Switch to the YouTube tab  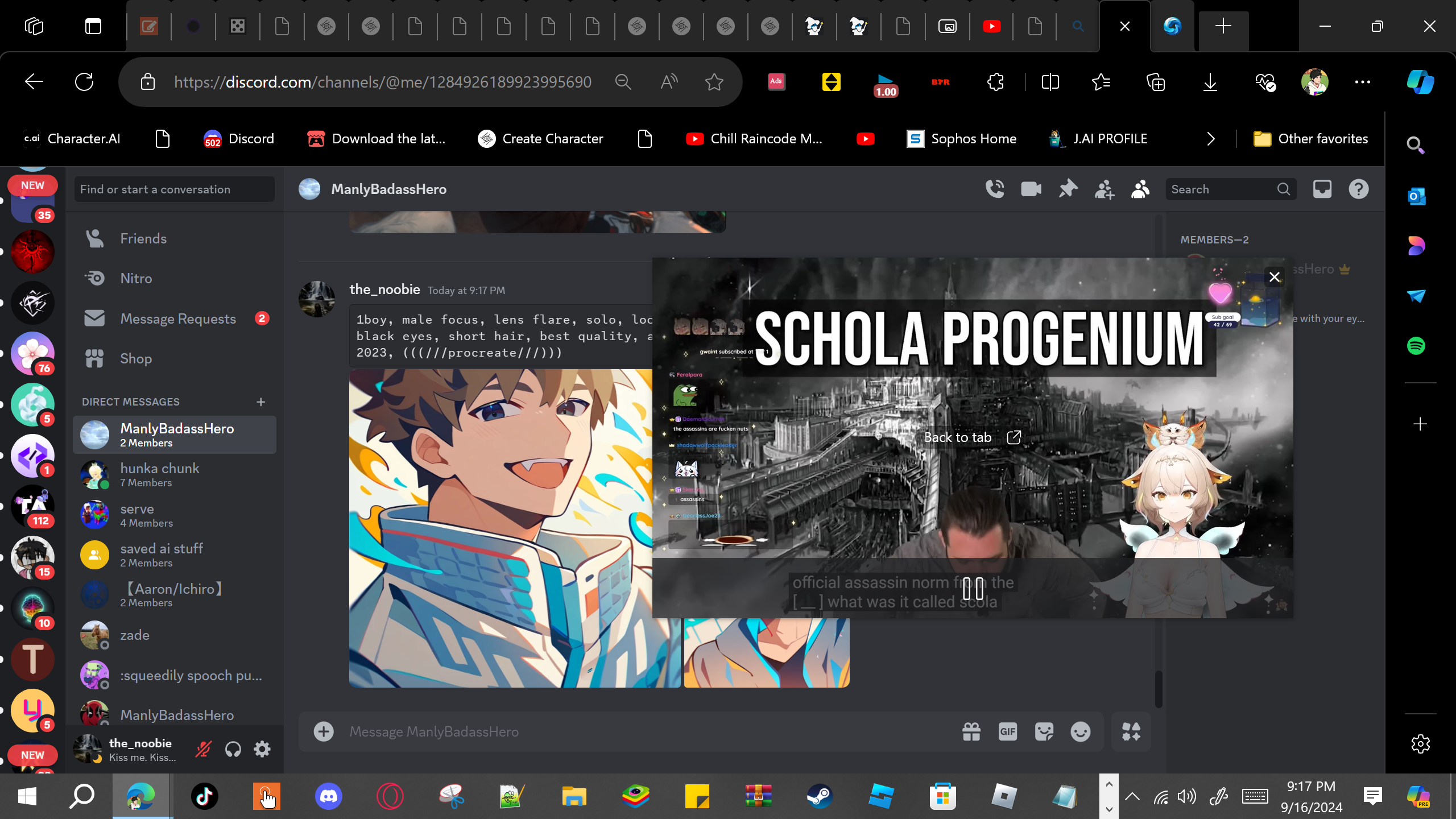pyautogui.click(x=991, y=26)
